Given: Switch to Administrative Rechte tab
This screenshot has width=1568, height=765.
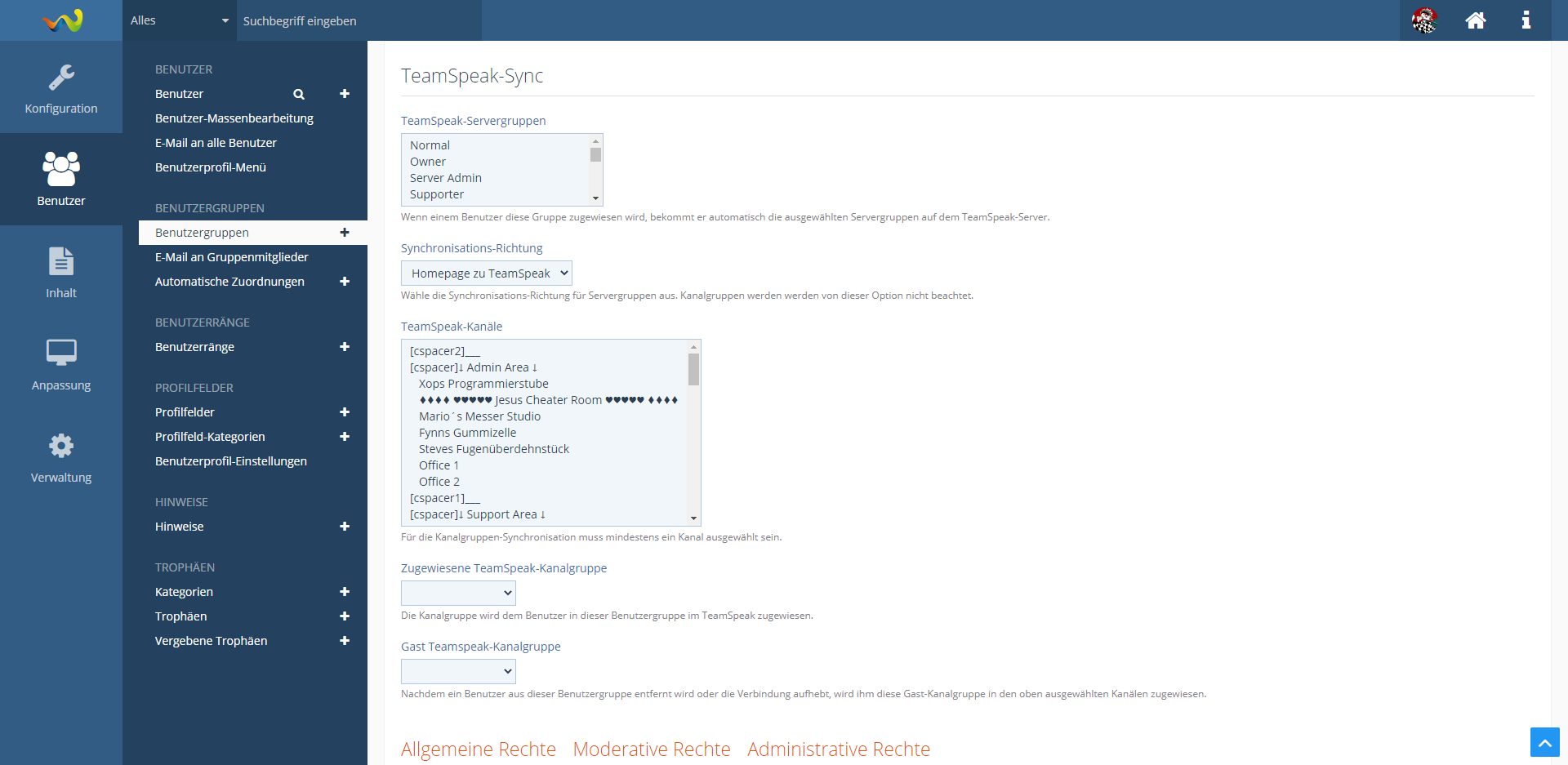Looking at the screenshot, I should pyautogui.click(x=838, y=749).
